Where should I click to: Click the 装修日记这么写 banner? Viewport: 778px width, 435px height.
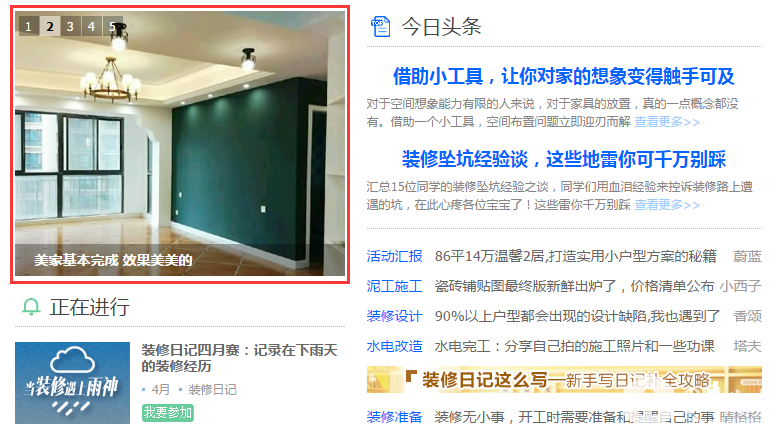point(564,380)
